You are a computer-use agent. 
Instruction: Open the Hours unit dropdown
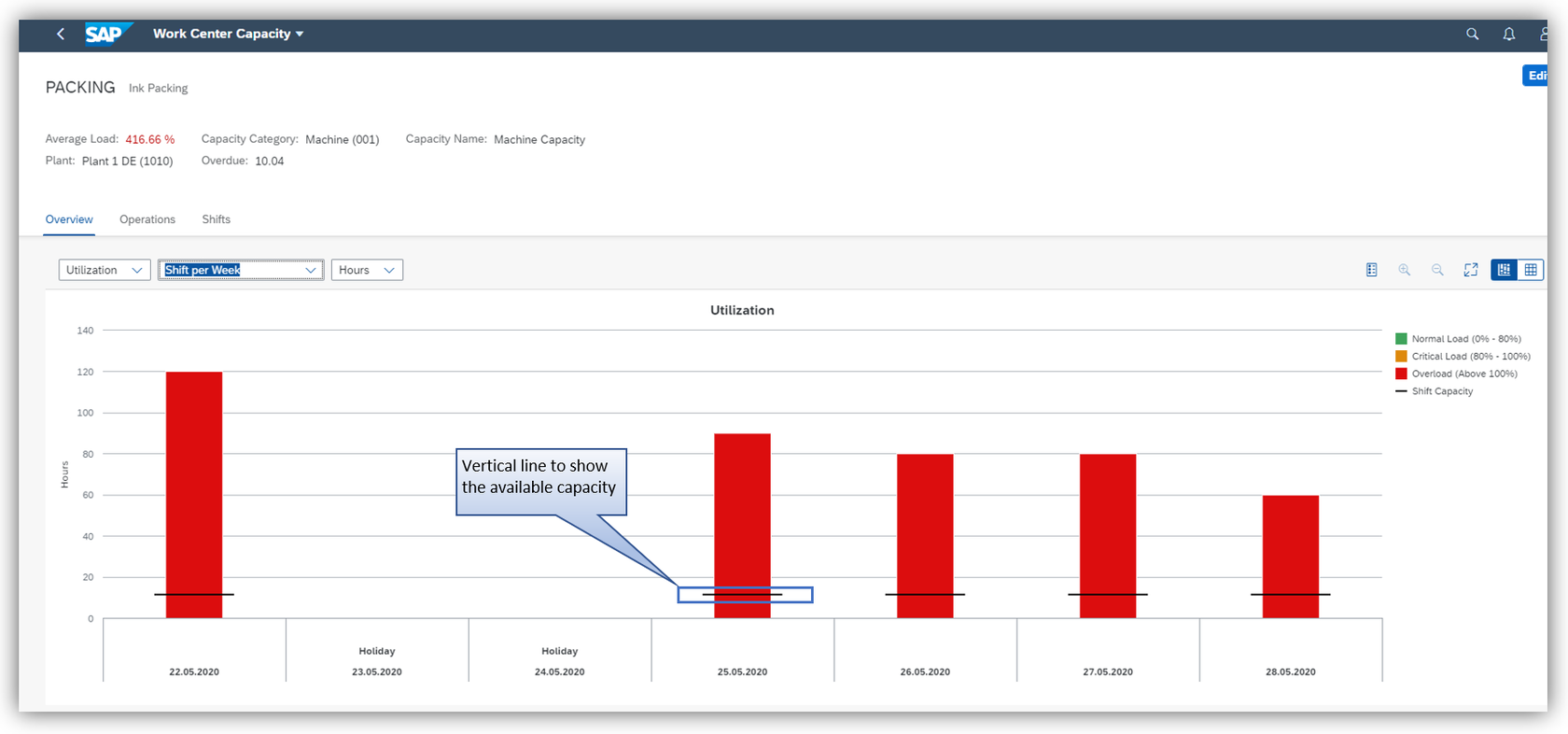pos(367,270)
